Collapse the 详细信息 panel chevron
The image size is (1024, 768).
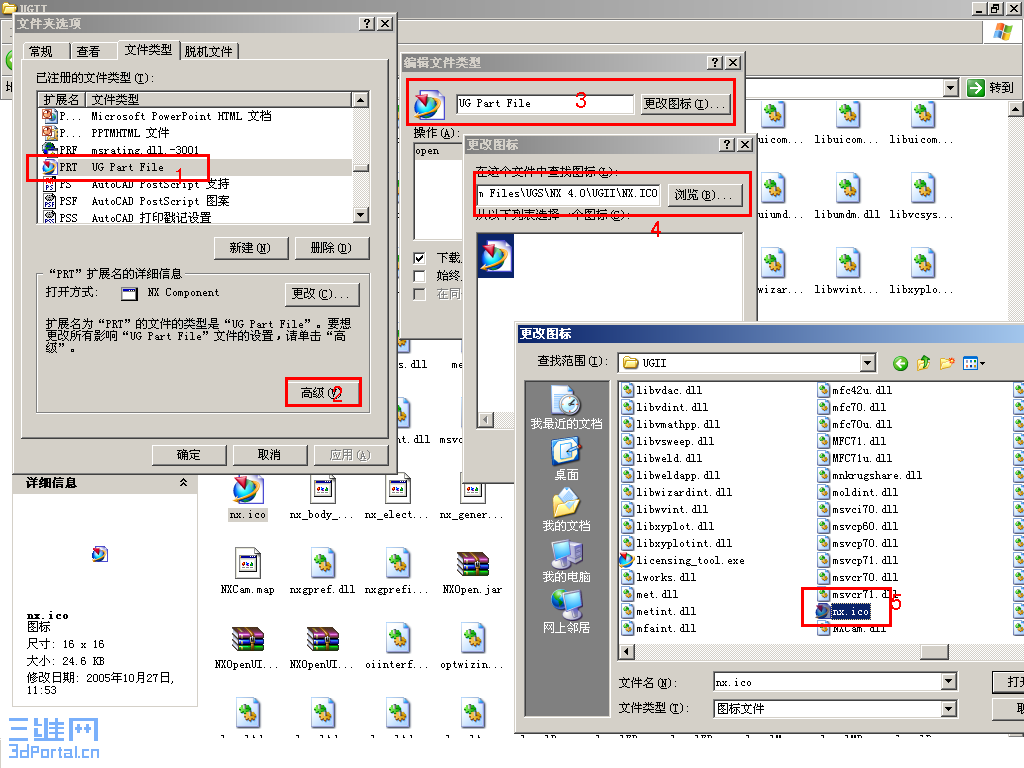184,483
